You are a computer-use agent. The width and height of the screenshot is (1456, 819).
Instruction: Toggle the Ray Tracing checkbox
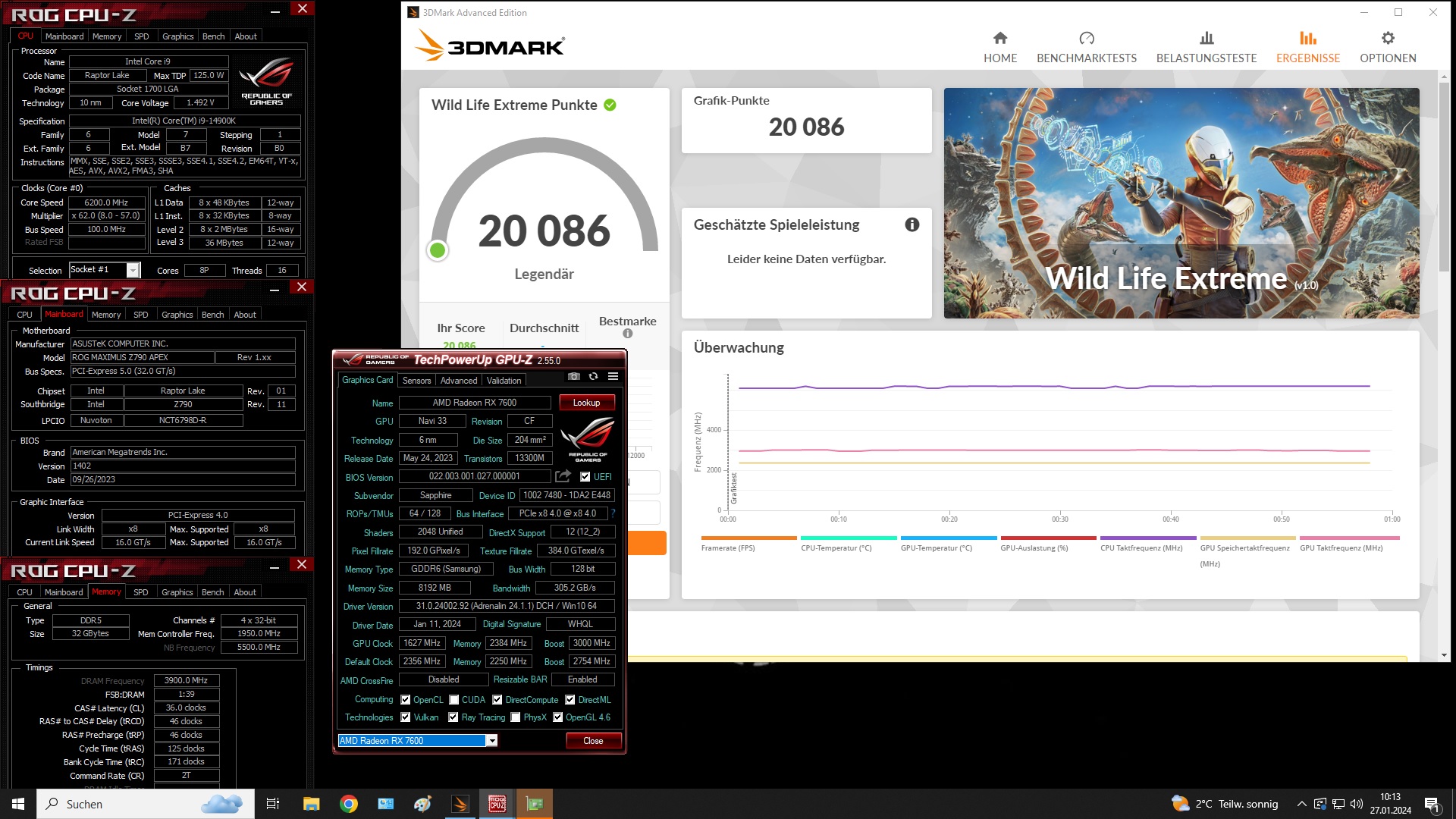tap(453, 717)
